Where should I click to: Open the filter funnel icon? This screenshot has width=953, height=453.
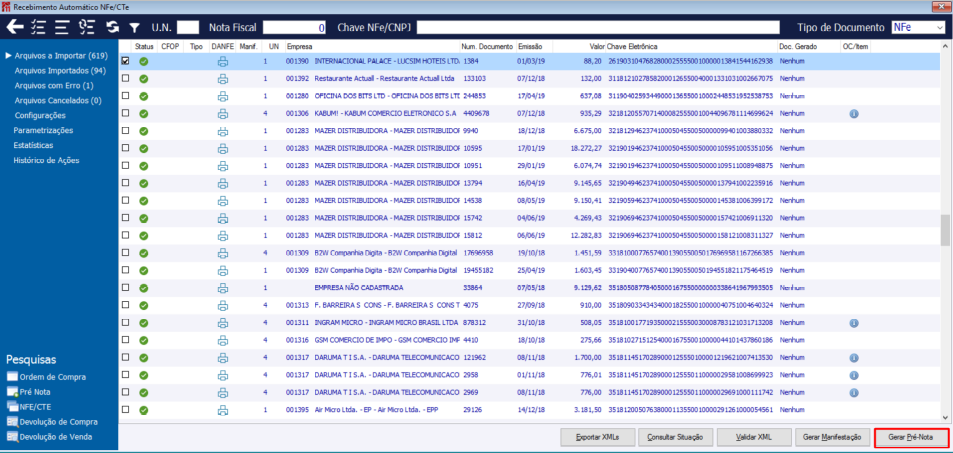click(135, 28)
